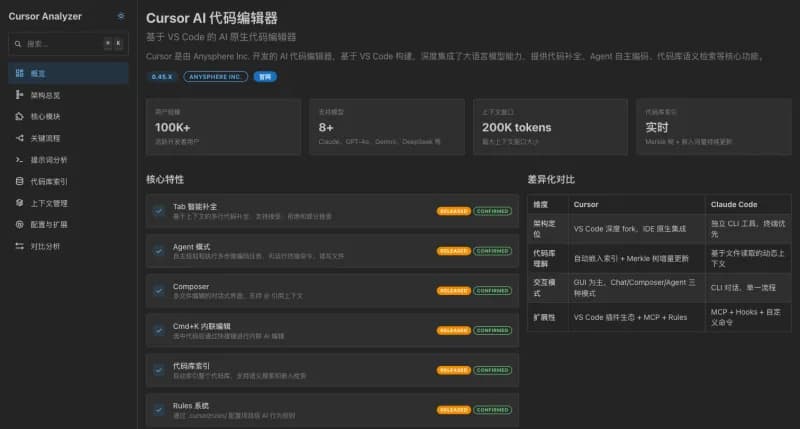Click the CONFIRMED badge on Agent 模式
800x429 pixels.
tap(492, 251)
